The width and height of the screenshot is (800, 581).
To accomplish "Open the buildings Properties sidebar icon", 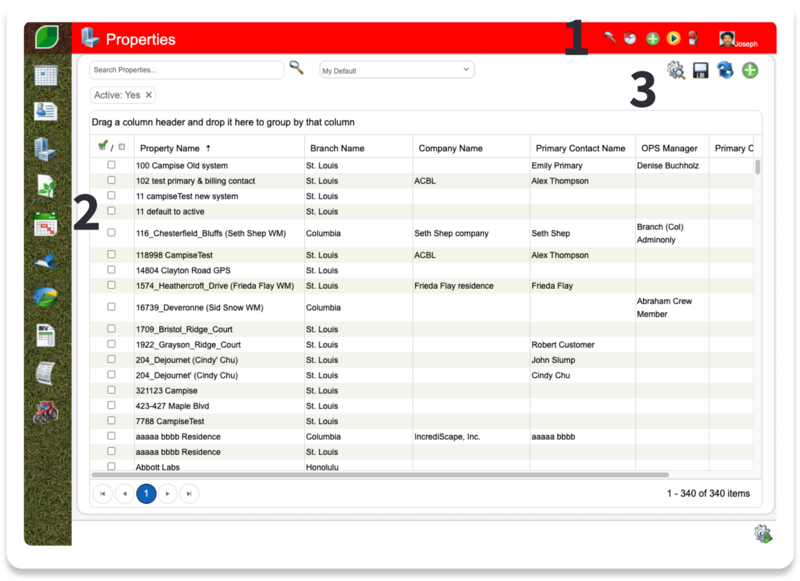I will [x=45, y=149].
